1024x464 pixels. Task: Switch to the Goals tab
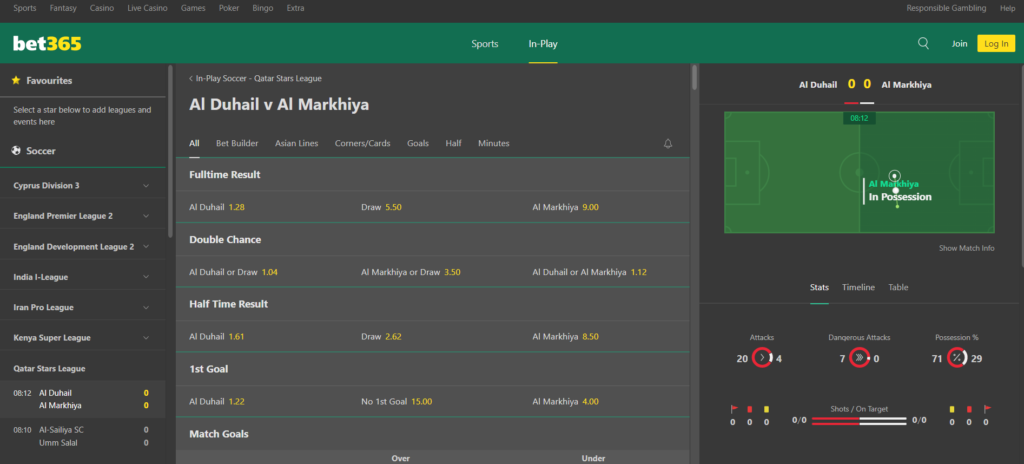pyautogui.click(x=418, y=143)
